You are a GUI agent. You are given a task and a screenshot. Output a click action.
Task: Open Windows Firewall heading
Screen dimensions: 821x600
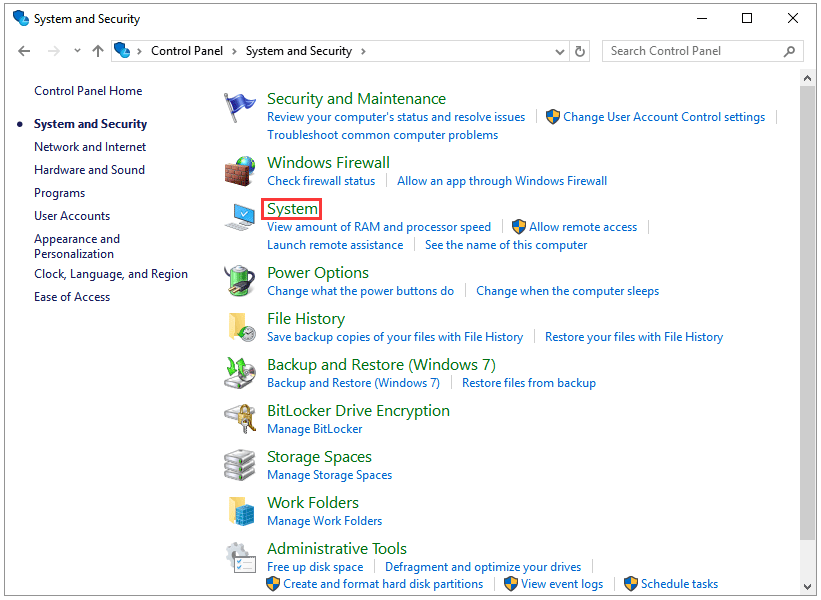point(328,162)
